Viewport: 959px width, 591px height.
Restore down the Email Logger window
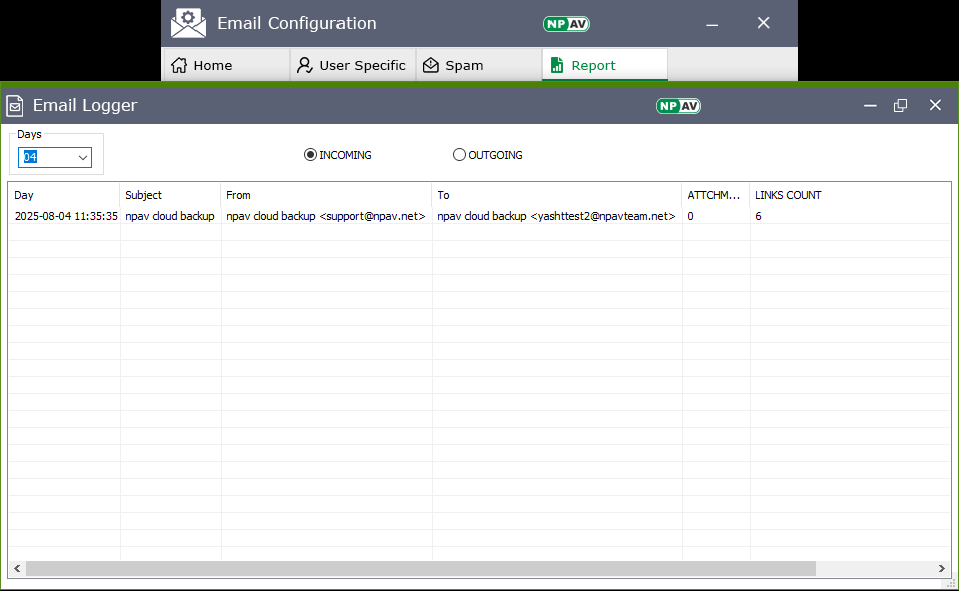click(x=900, y=106)
